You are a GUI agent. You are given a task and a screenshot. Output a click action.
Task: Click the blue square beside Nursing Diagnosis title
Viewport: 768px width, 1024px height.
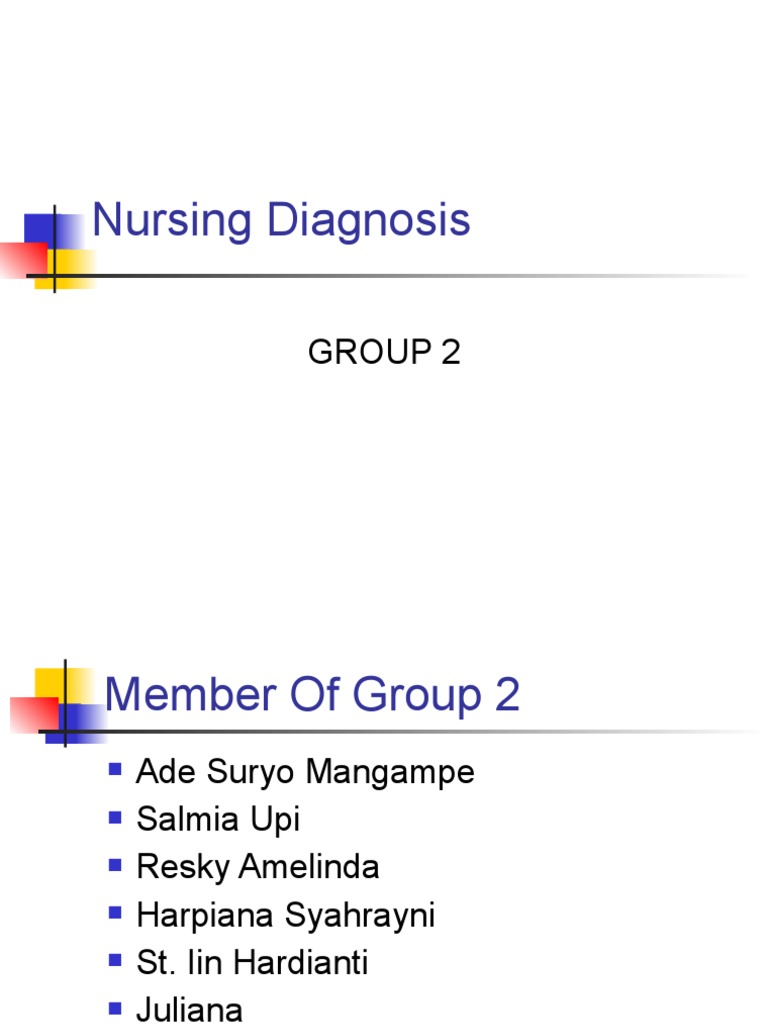[x=40, y=228]
